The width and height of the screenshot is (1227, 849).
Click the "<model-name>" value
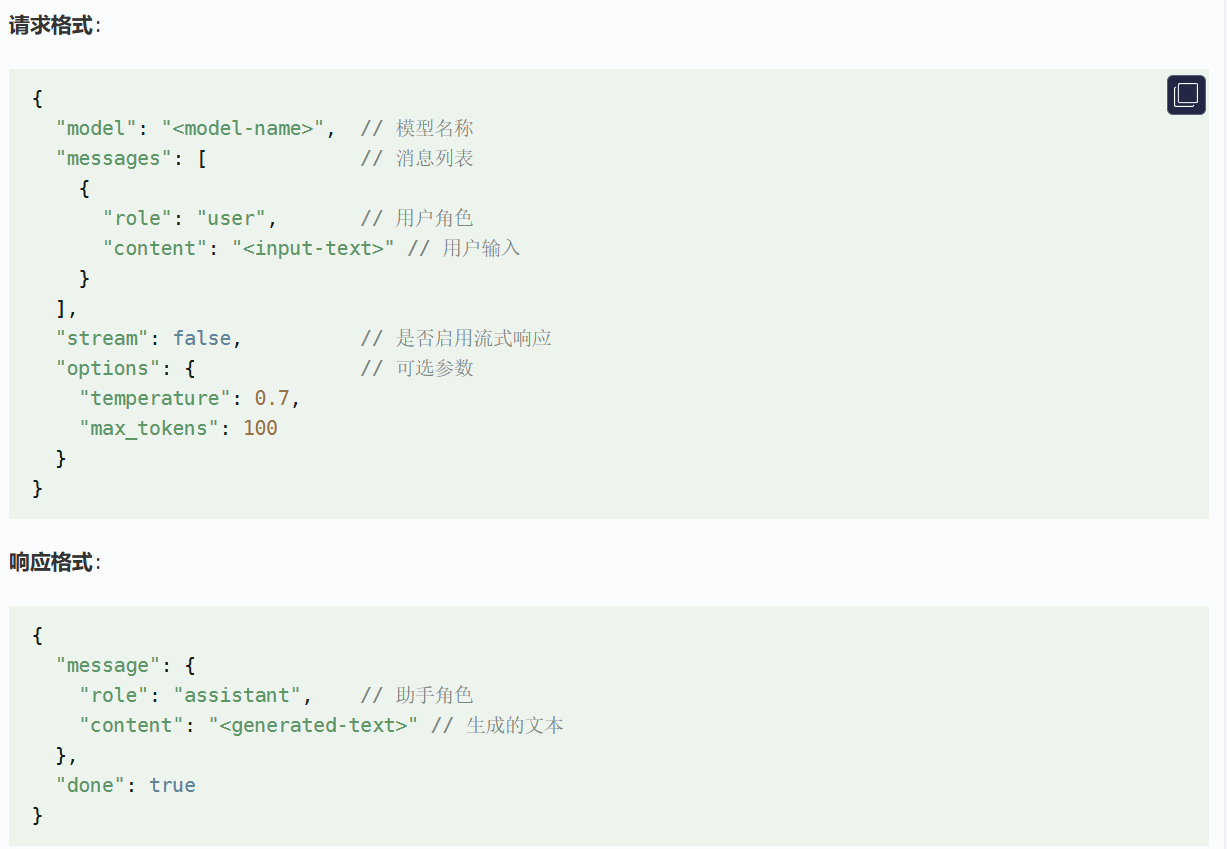(243, 128)
